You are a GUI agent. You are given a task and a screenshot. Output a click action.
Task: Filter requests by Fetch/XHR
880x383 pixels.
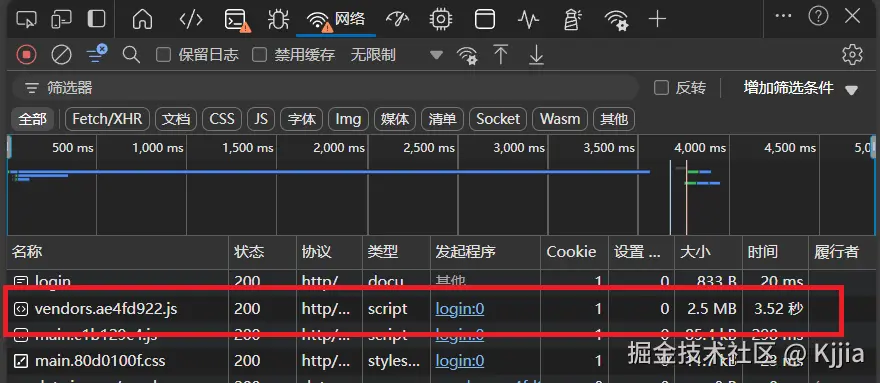click(x=108, y=119)
